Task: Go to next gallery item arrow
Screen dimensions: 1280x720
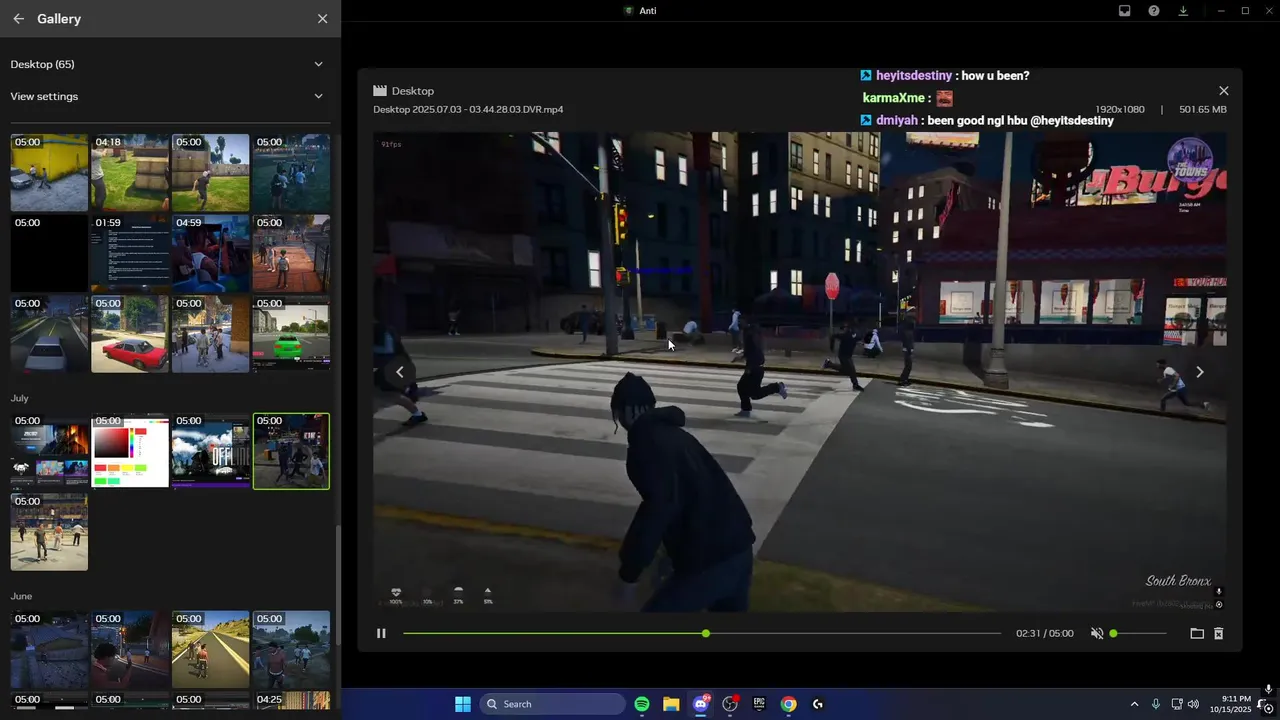Action: point(1200,372)
